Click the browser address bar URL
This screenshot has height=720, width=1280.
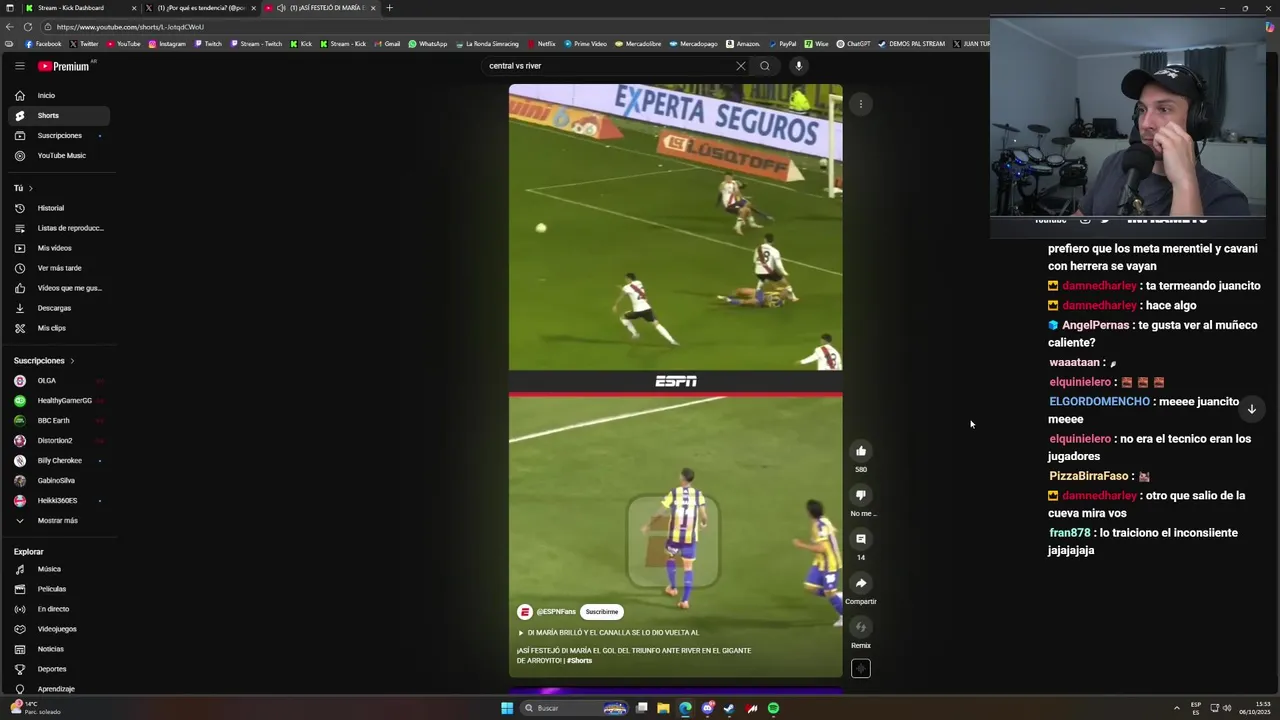130,27
